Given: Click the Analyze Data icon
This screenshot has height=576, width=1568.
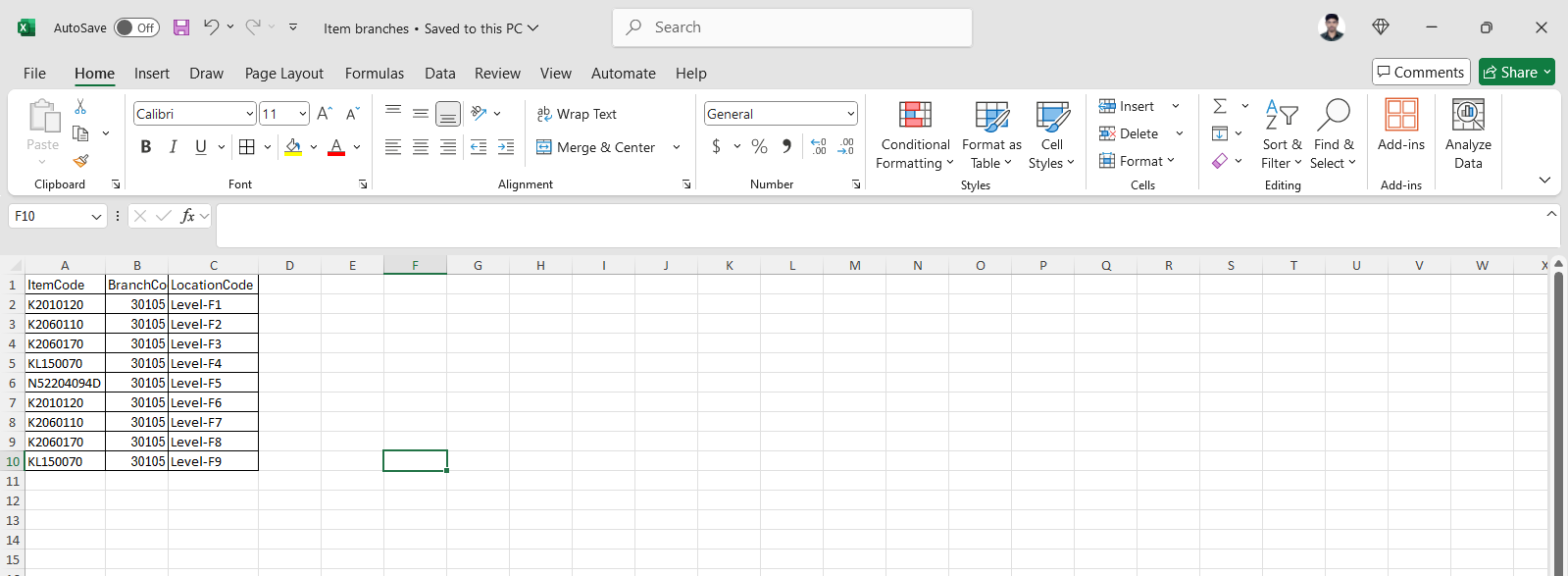Looking at the screenshot, I should point(1467,135).
